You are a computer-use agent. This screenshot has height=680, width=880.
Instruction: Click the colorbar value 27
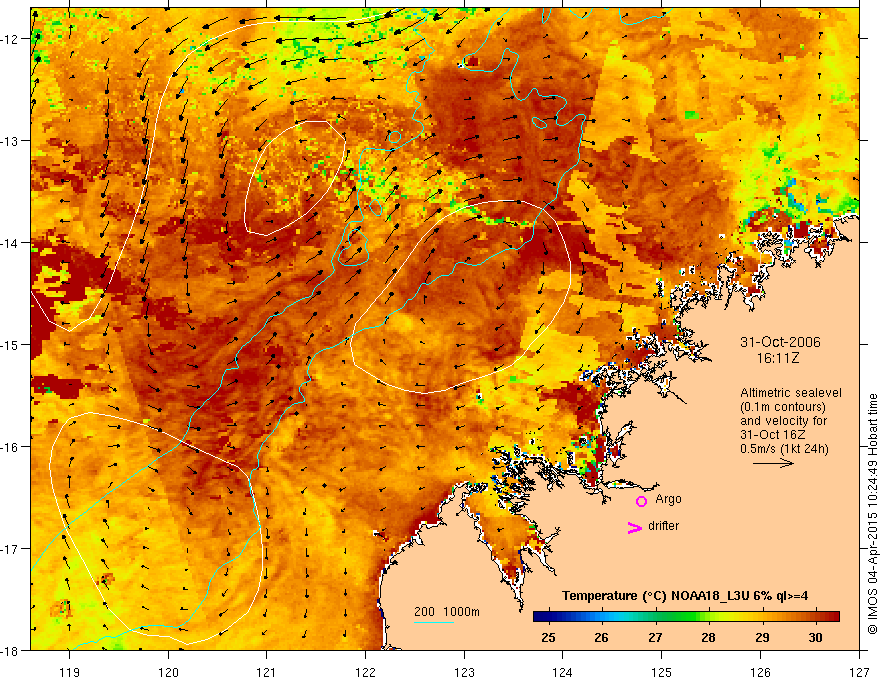pos(655,637)
